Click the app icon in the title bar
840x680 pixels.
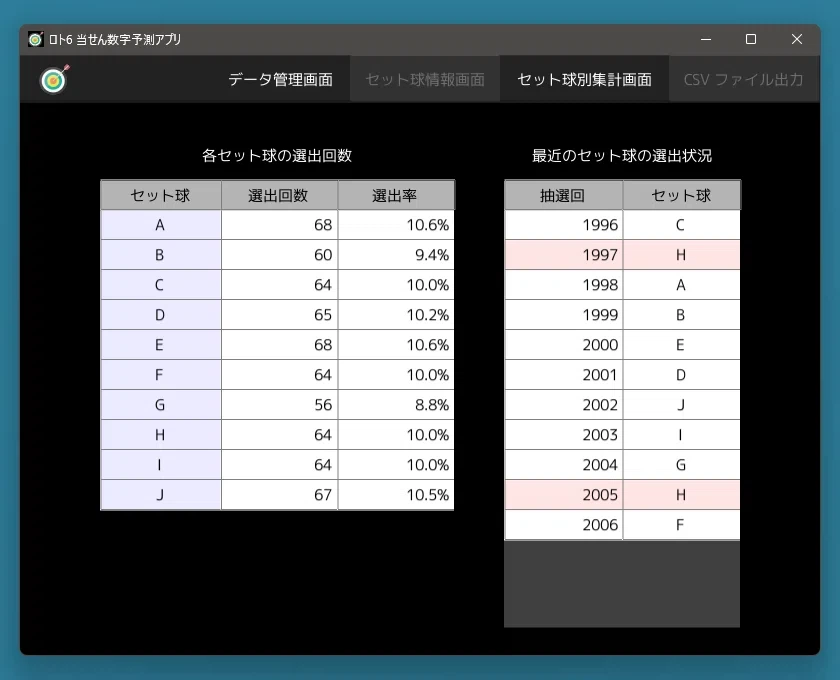pyautogui.click(x=35, y=39)
